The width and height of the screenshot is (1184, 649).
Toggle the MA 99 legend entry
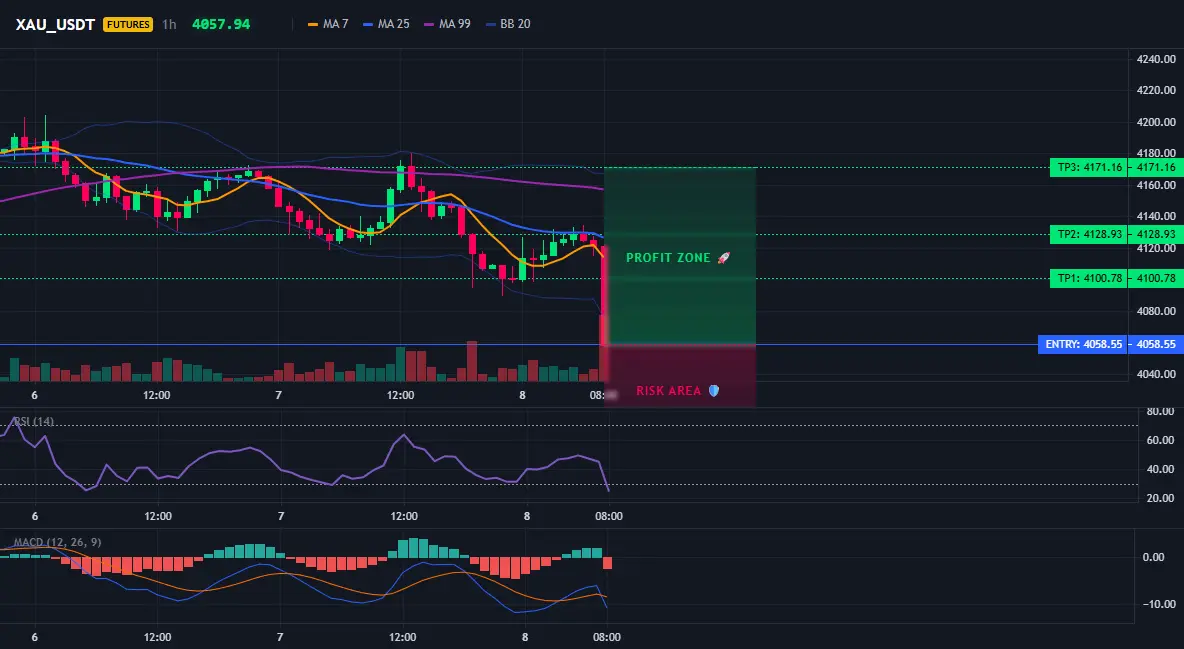pyautogui.click(x=448, y=24)
